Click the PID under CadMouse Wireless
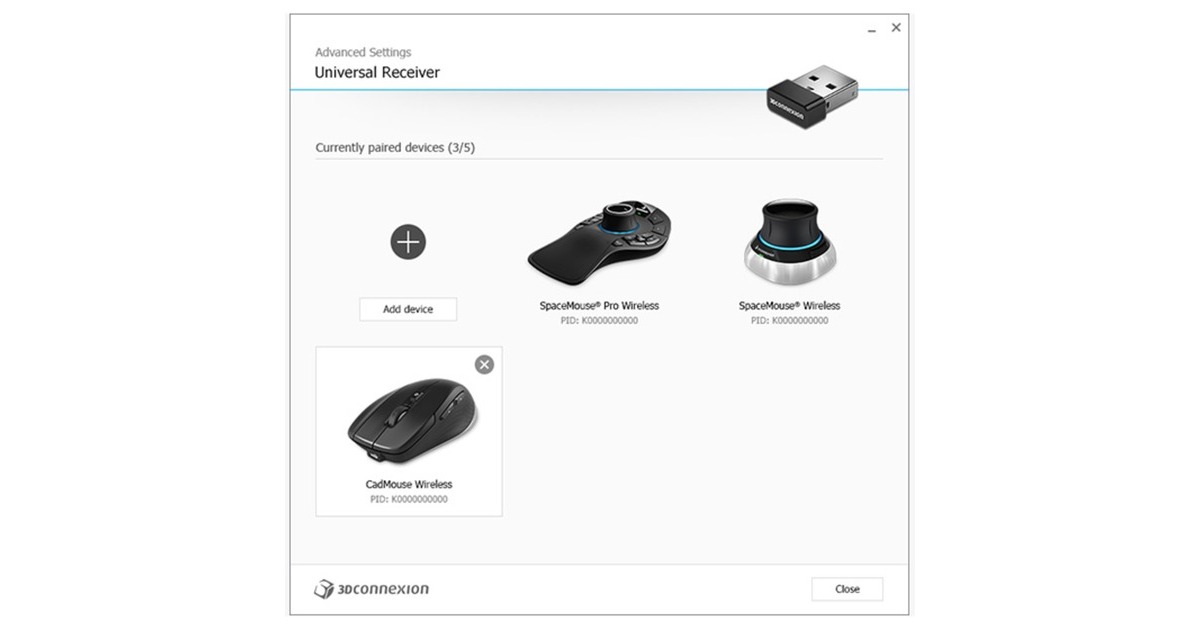1200x630 pixels. click(409, 499)
